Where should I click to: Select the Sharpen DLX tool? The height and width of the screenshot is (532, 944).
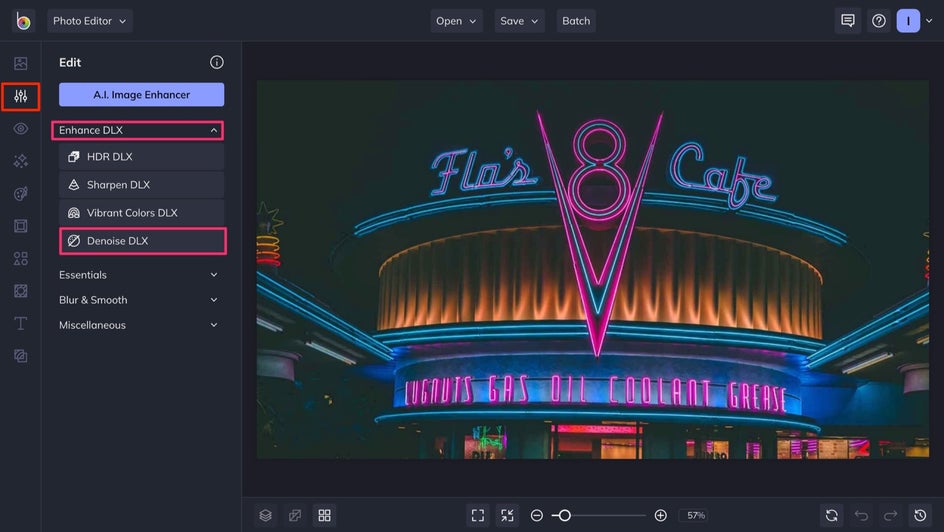141,185
